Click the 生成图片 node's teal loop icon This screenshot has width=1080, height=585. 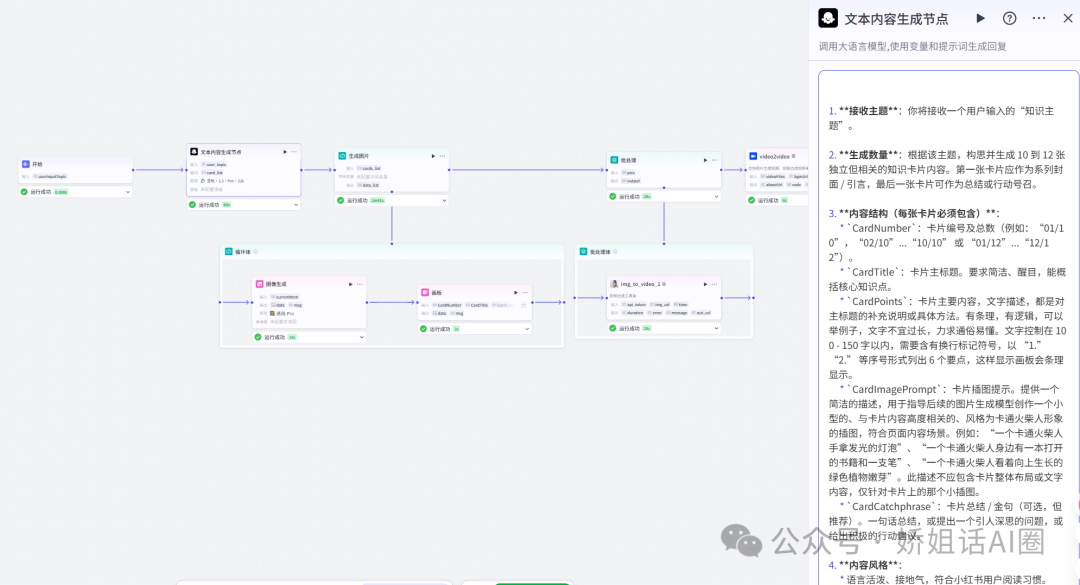[342, 156]
